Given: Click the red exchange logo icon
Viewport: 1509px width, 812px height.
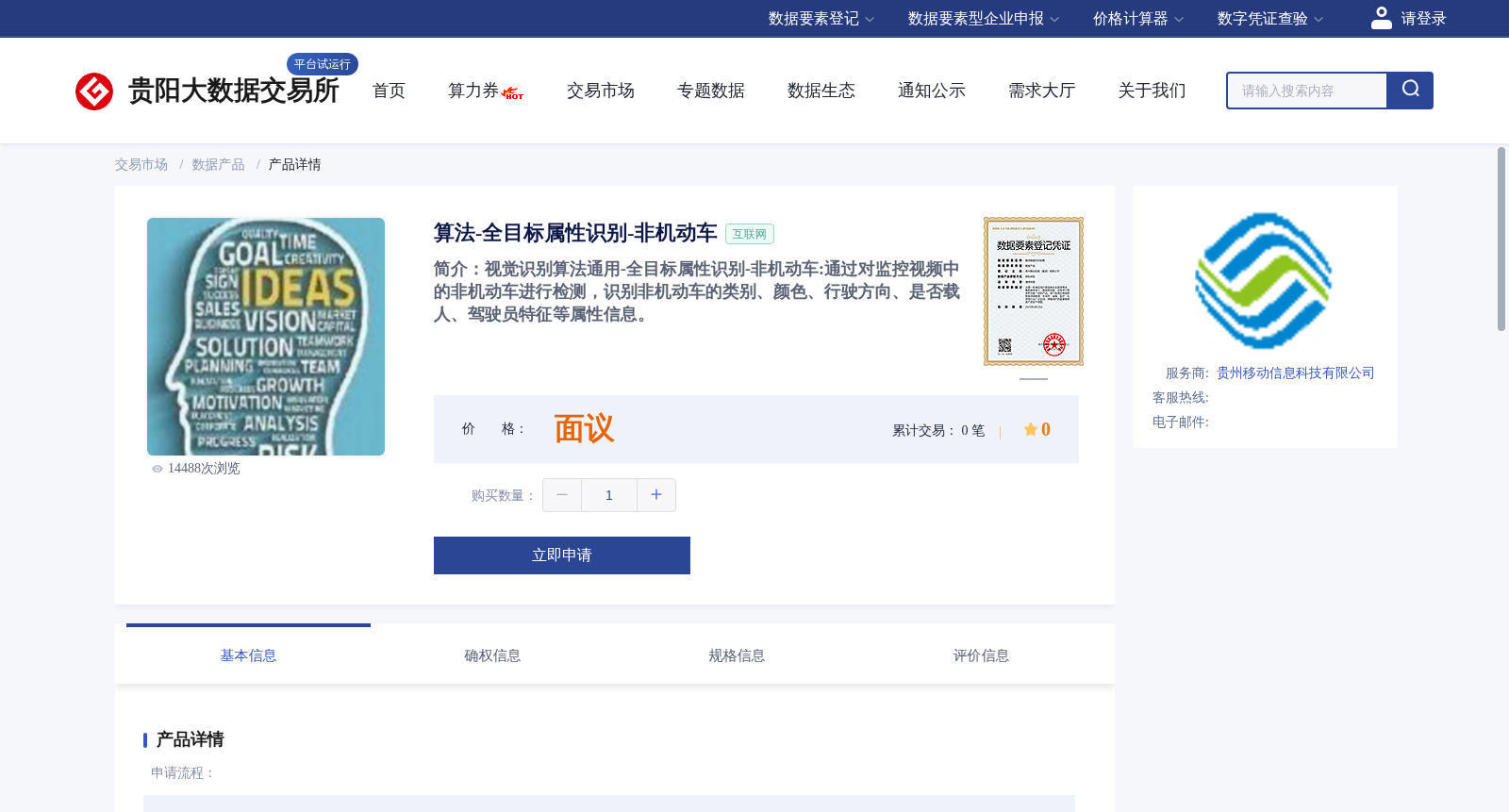Looking at the screenshot, I should pyautogui.click(x=94, y=91).
